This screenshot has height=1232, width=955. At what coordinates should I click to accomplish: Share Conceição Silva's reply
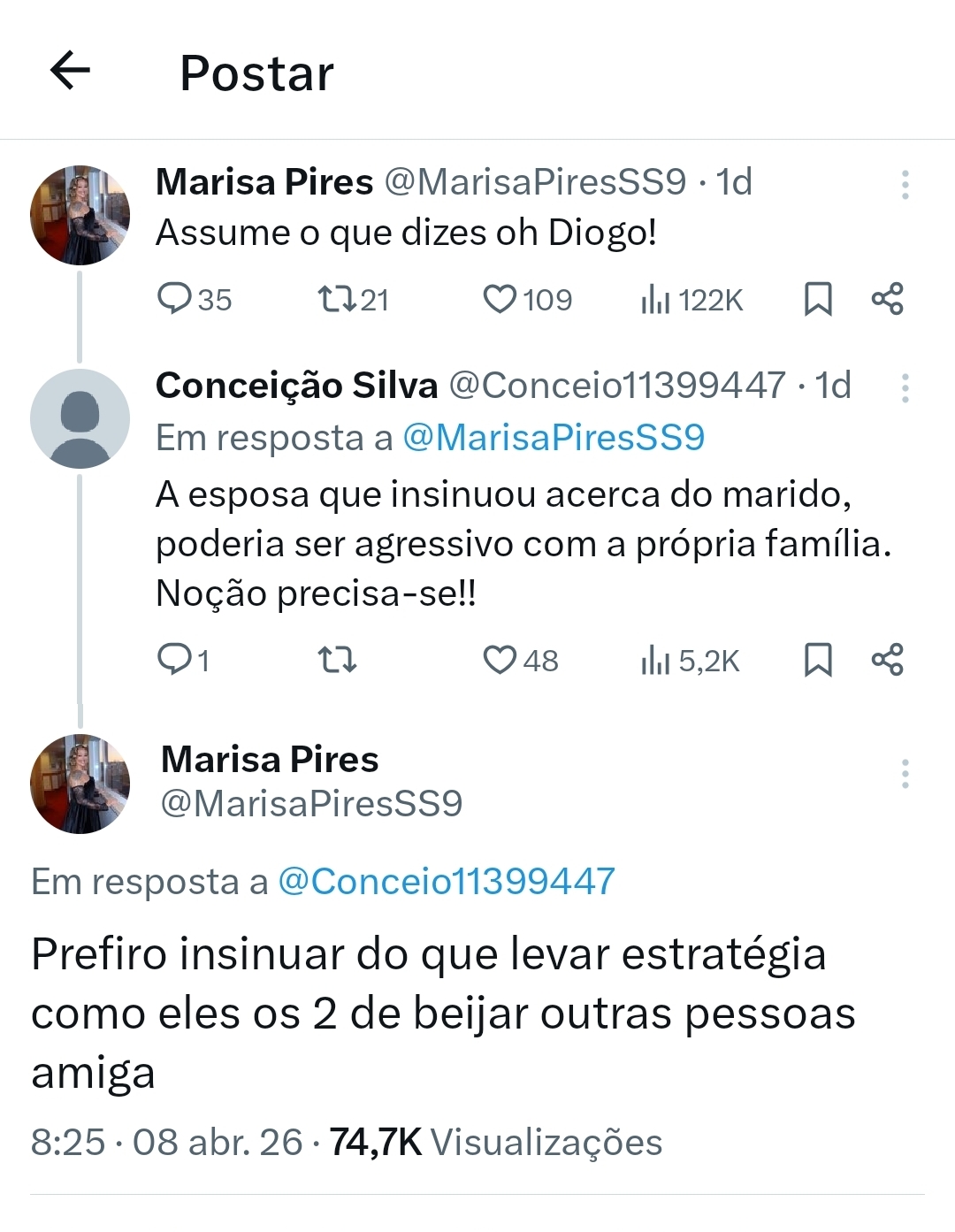(x=889, y=659)
